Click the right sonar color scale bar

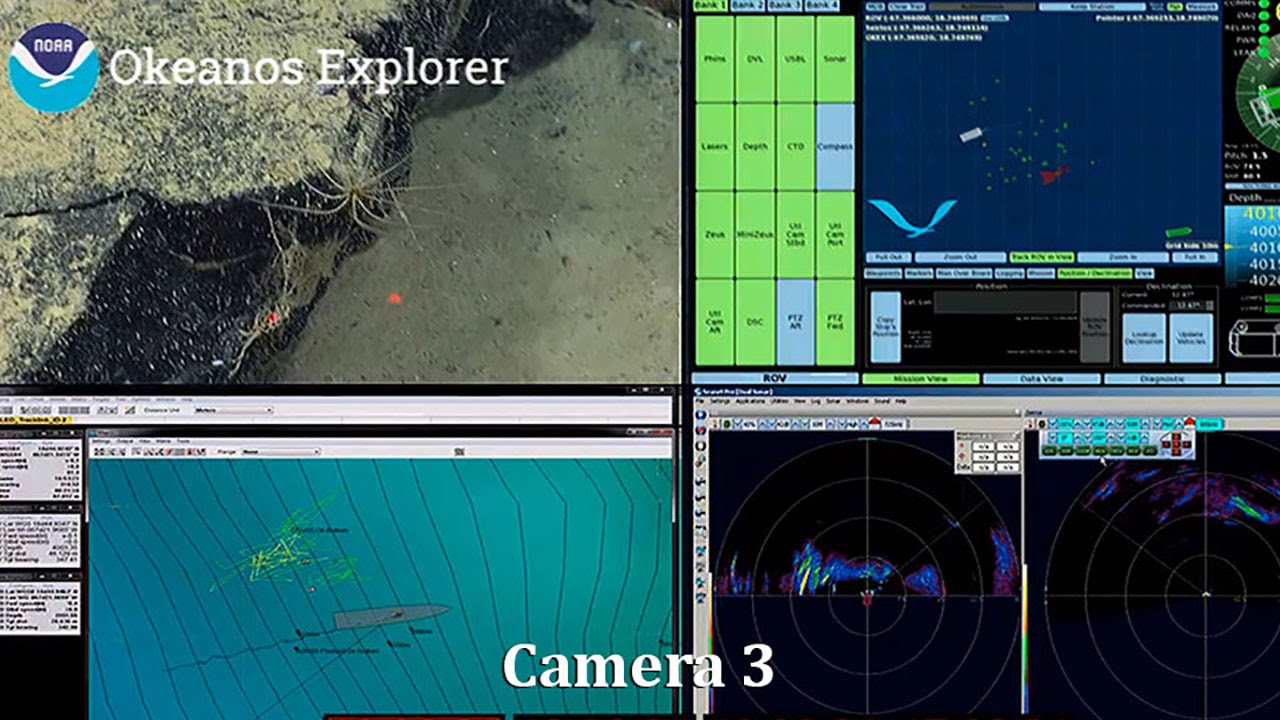tap(1025, 640)
